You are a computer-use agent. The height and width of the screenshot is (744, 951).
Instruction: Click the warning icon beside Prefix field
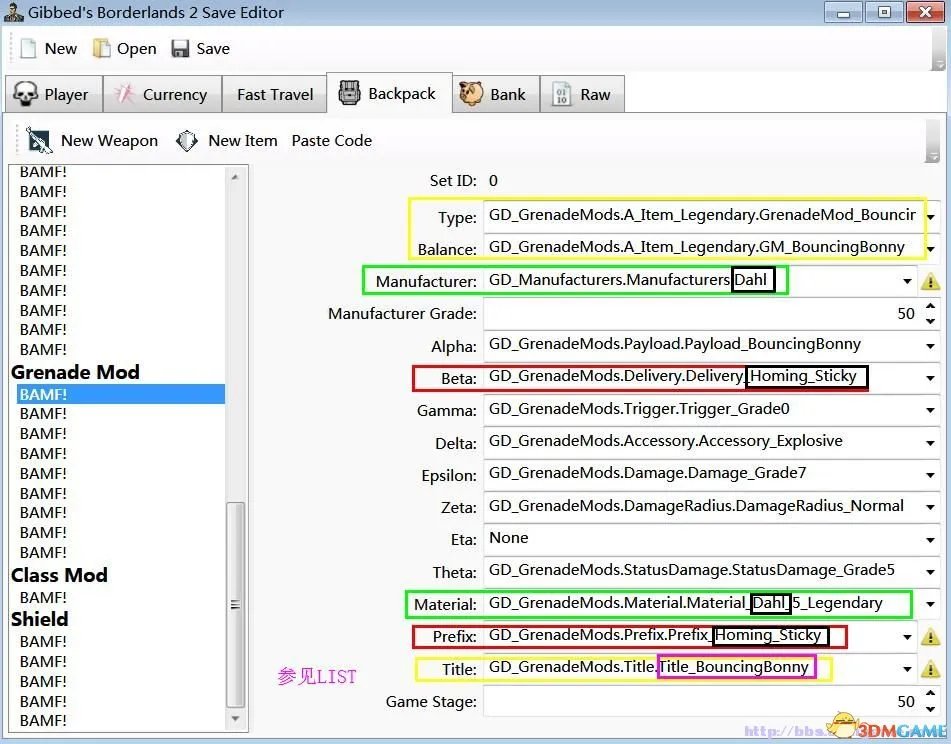929,636
